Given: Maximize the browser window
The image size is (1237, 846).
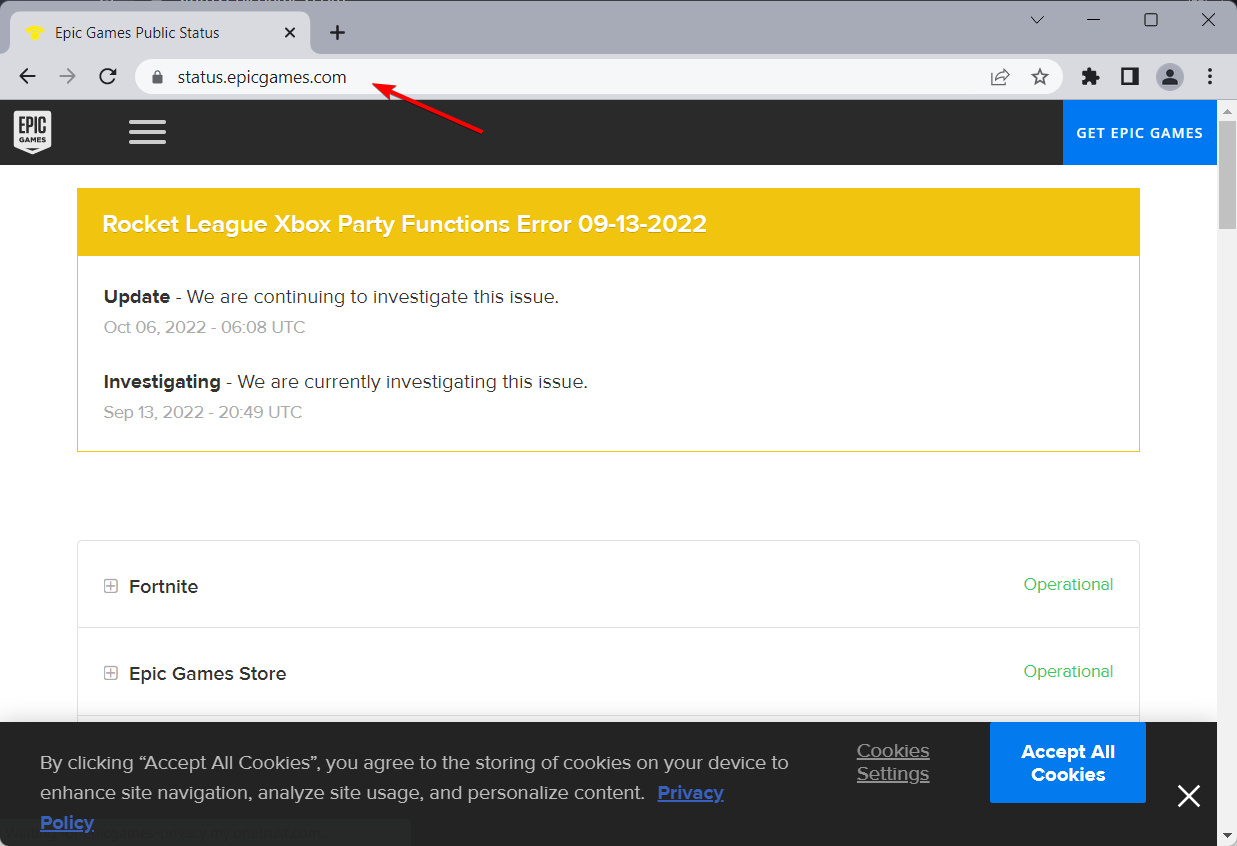Looking at the screenshot, I should click(1151, 20).
